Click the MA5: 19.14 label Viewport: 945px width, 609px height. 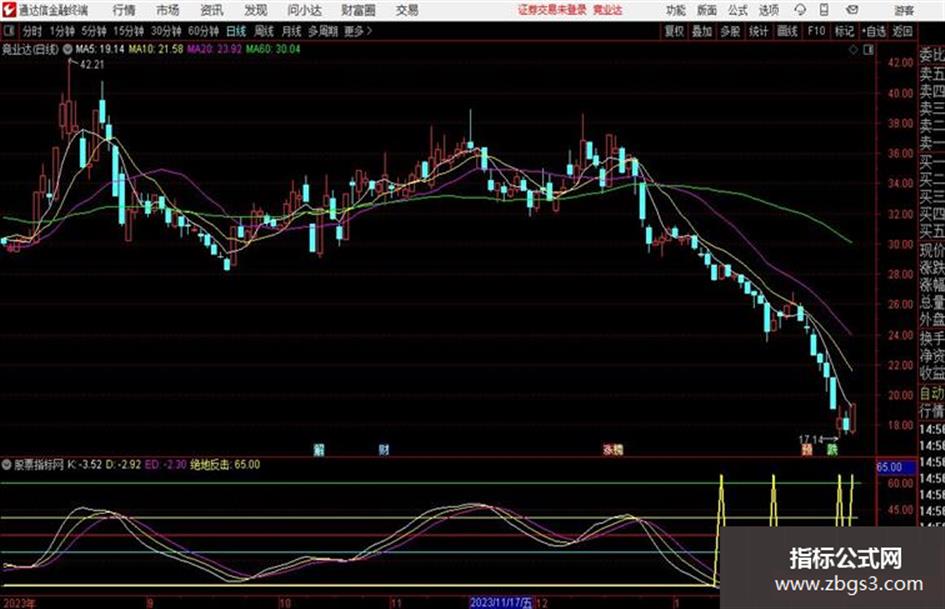(99, 49)
